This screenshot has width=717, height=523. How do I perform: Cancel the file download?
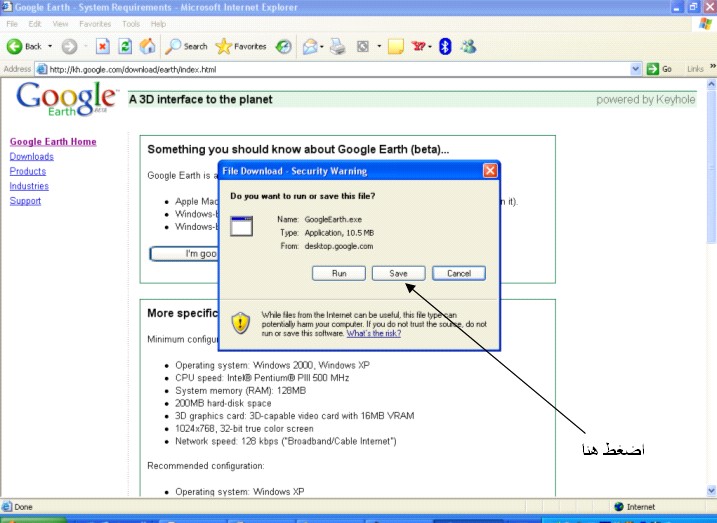(x=459, y=273)
